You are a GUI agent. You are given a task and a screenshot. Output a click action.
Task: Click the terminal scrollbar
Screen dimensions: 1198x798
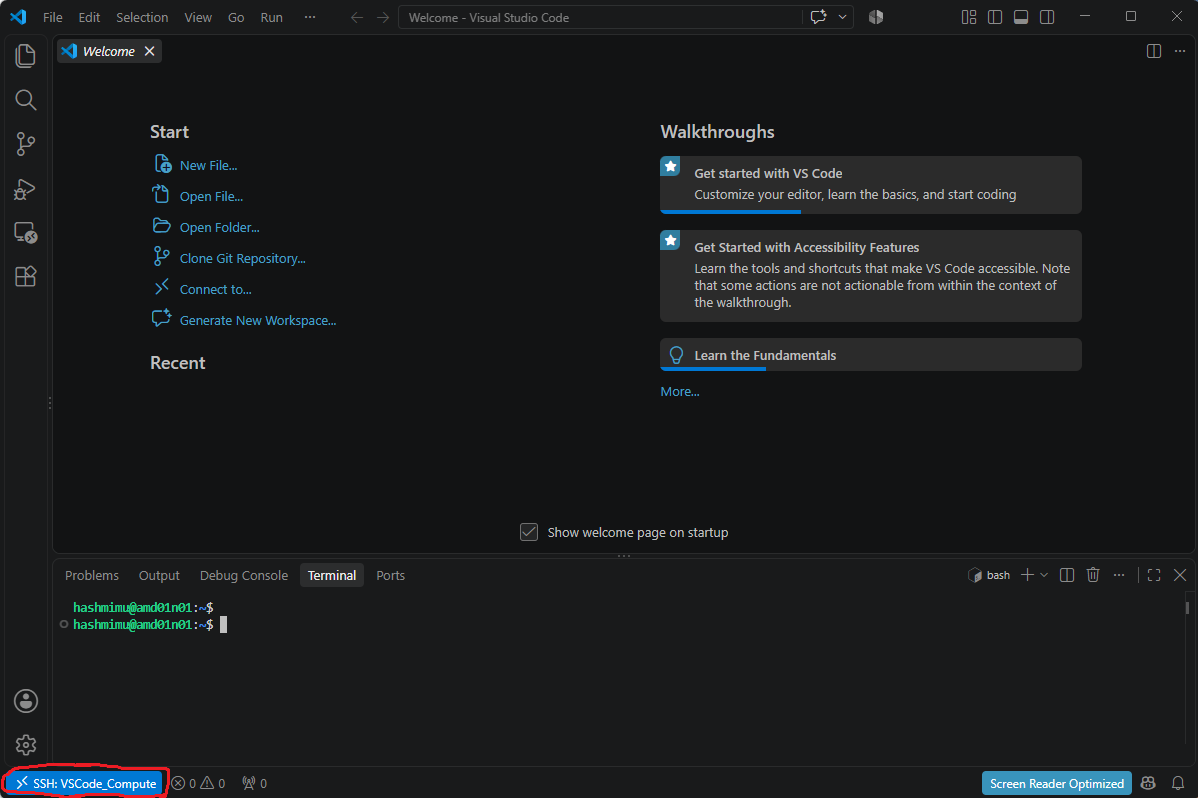[1187, 608]
